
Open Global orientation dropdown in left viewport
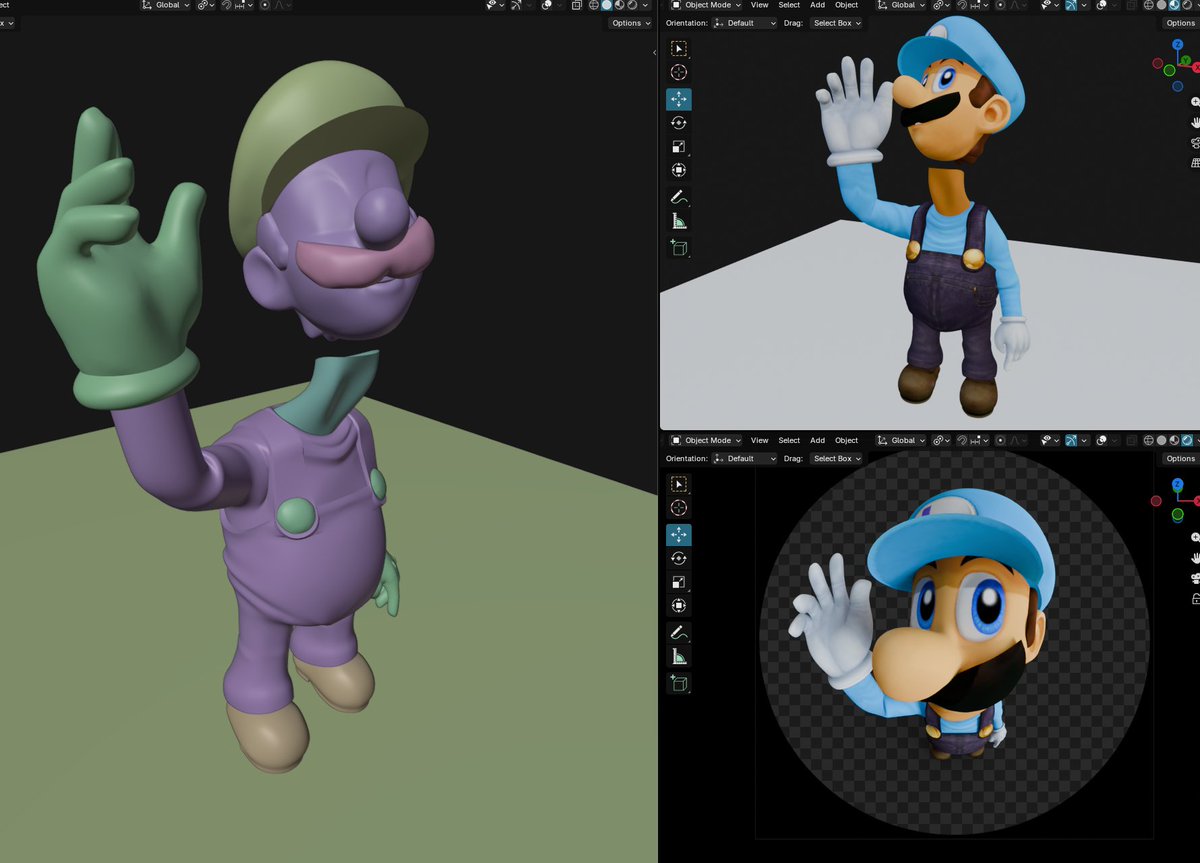tap(166, 5)
